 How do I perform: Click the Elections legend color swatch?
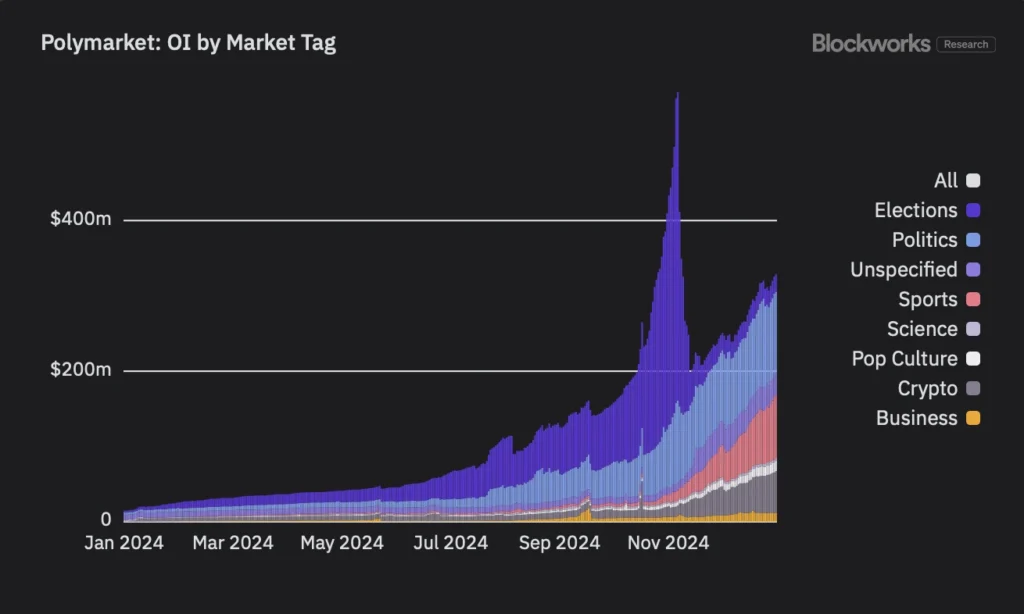point(973,210)
